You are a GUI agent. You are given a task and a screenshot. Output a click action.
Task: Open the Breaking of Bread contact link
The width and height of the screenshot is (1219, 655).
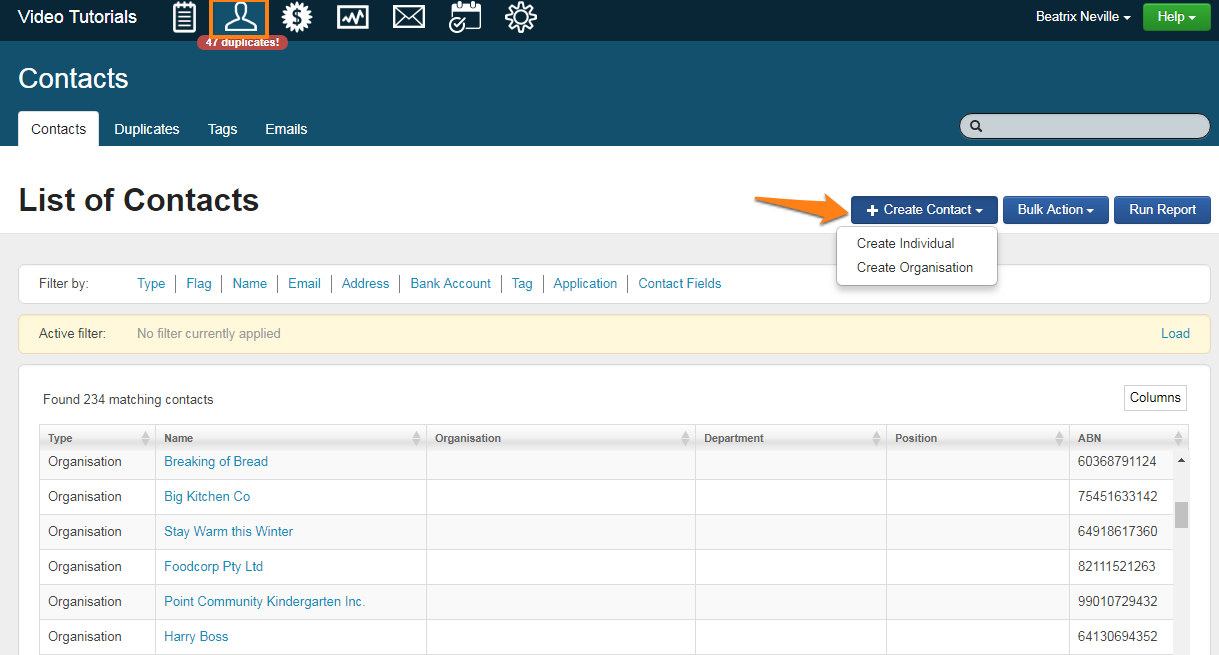click(216, 461)
